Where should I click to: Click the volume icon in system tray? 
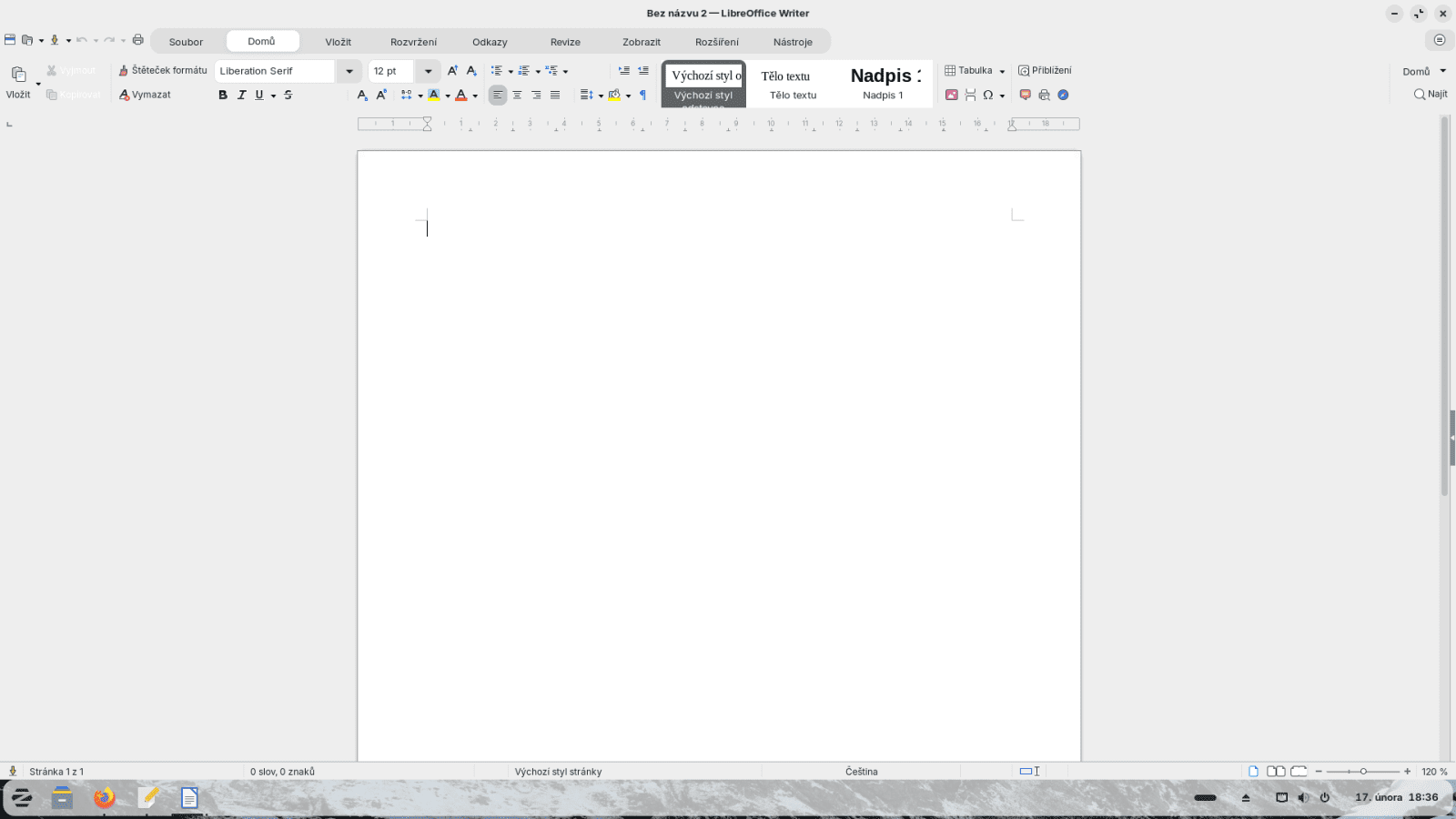click(1302, 797)
